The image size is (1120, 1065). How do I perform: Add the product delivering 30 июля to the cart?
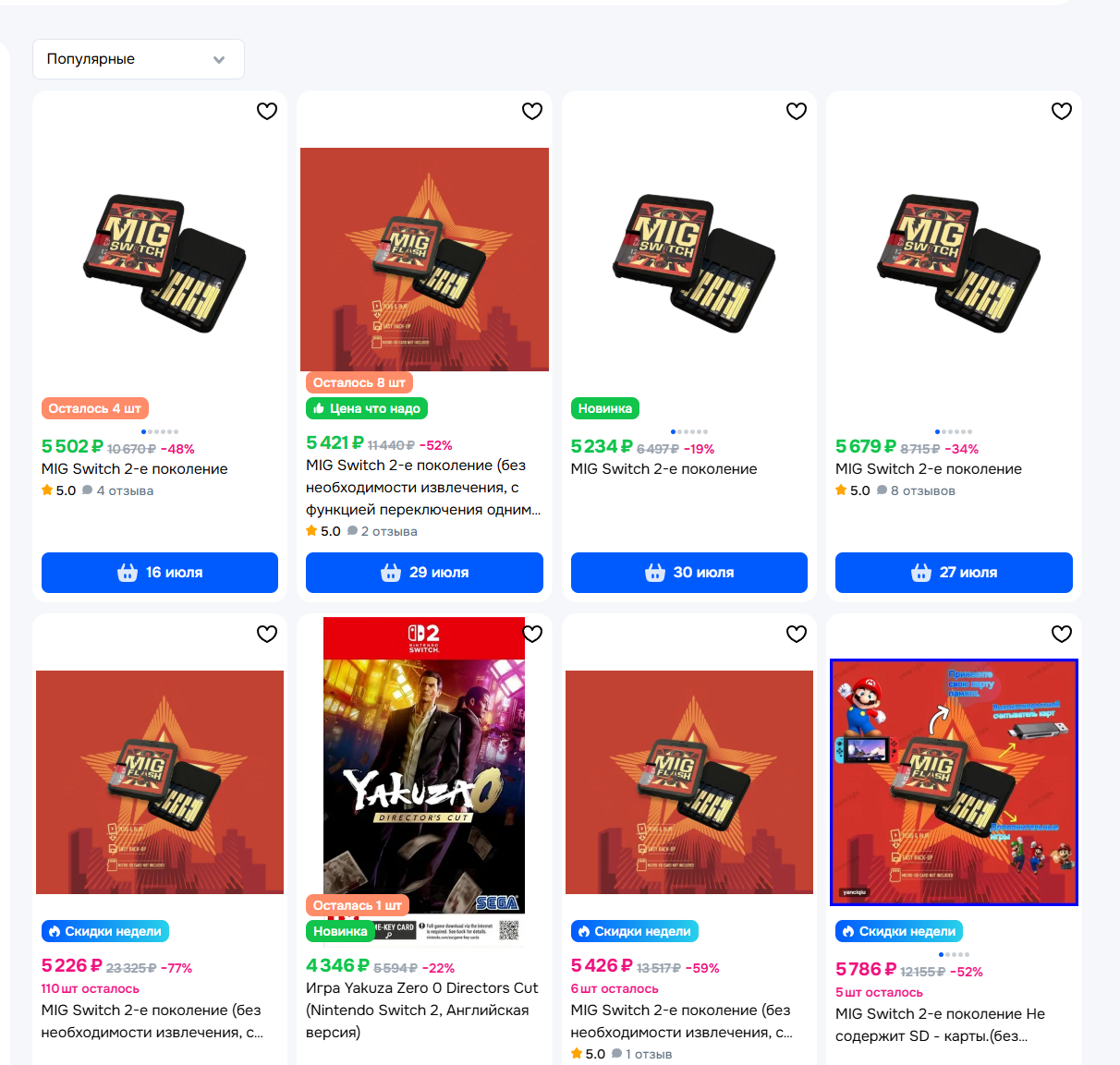[x=689, y=573]
